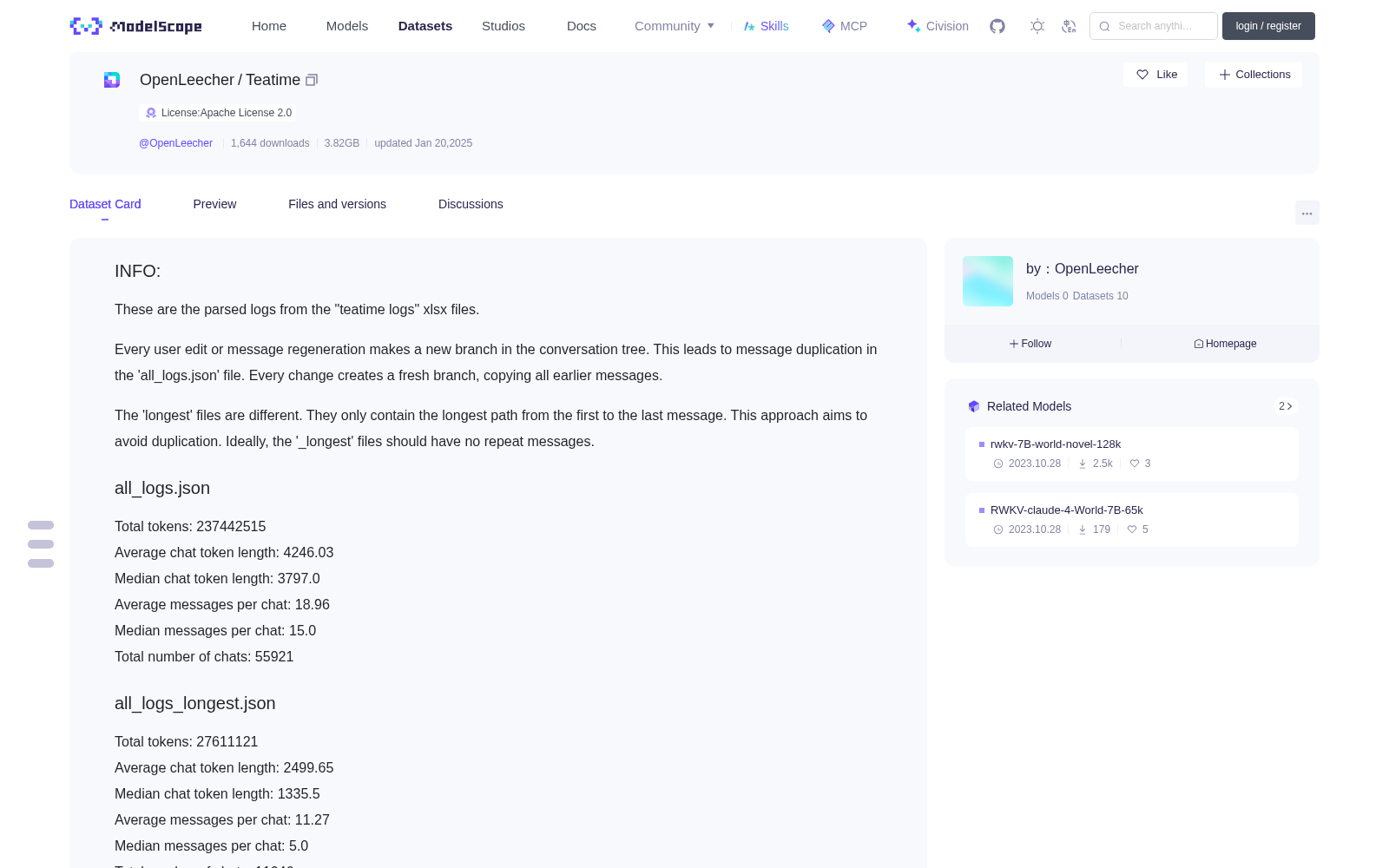Click the ModelScope logo
The width and height of the screenshot is (1389, 868).
tap(136, 26)
